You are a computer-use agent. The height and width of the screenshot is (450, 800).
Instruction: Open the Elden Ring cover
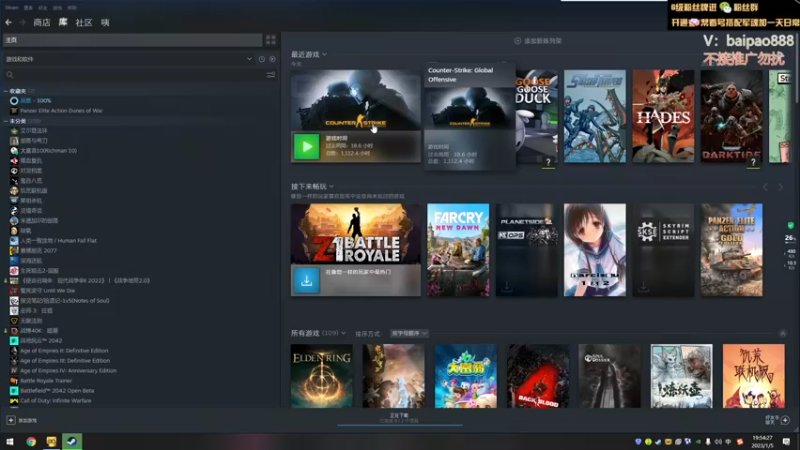point(321,376)
